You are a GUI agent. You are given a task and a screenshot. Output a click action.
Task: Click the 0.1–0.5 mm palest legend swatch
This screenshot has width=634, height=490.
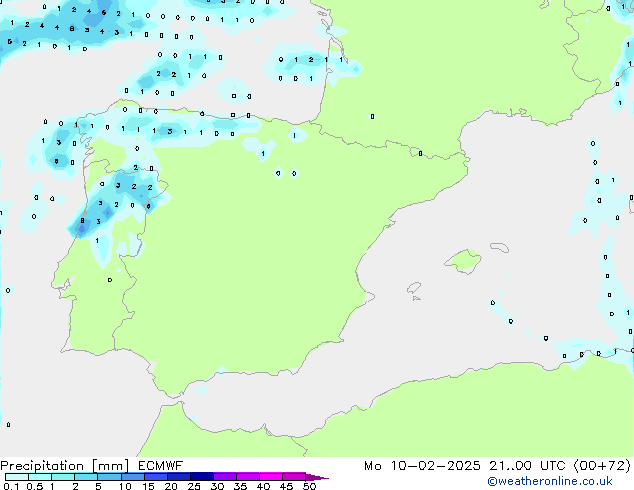pos(17,477)
